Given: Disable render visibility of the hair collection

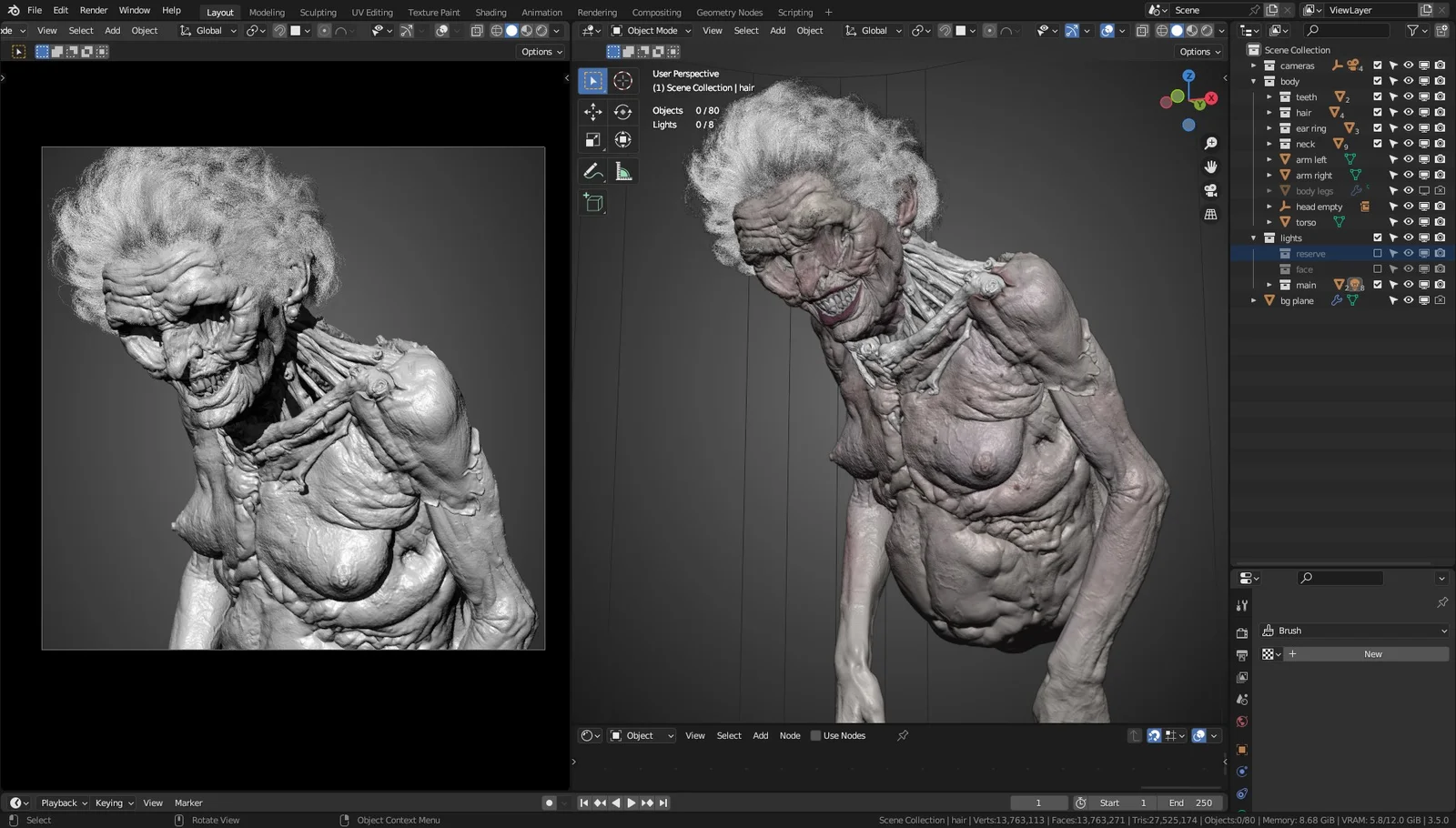Looking at the screenshot, I should [1438, 112].
